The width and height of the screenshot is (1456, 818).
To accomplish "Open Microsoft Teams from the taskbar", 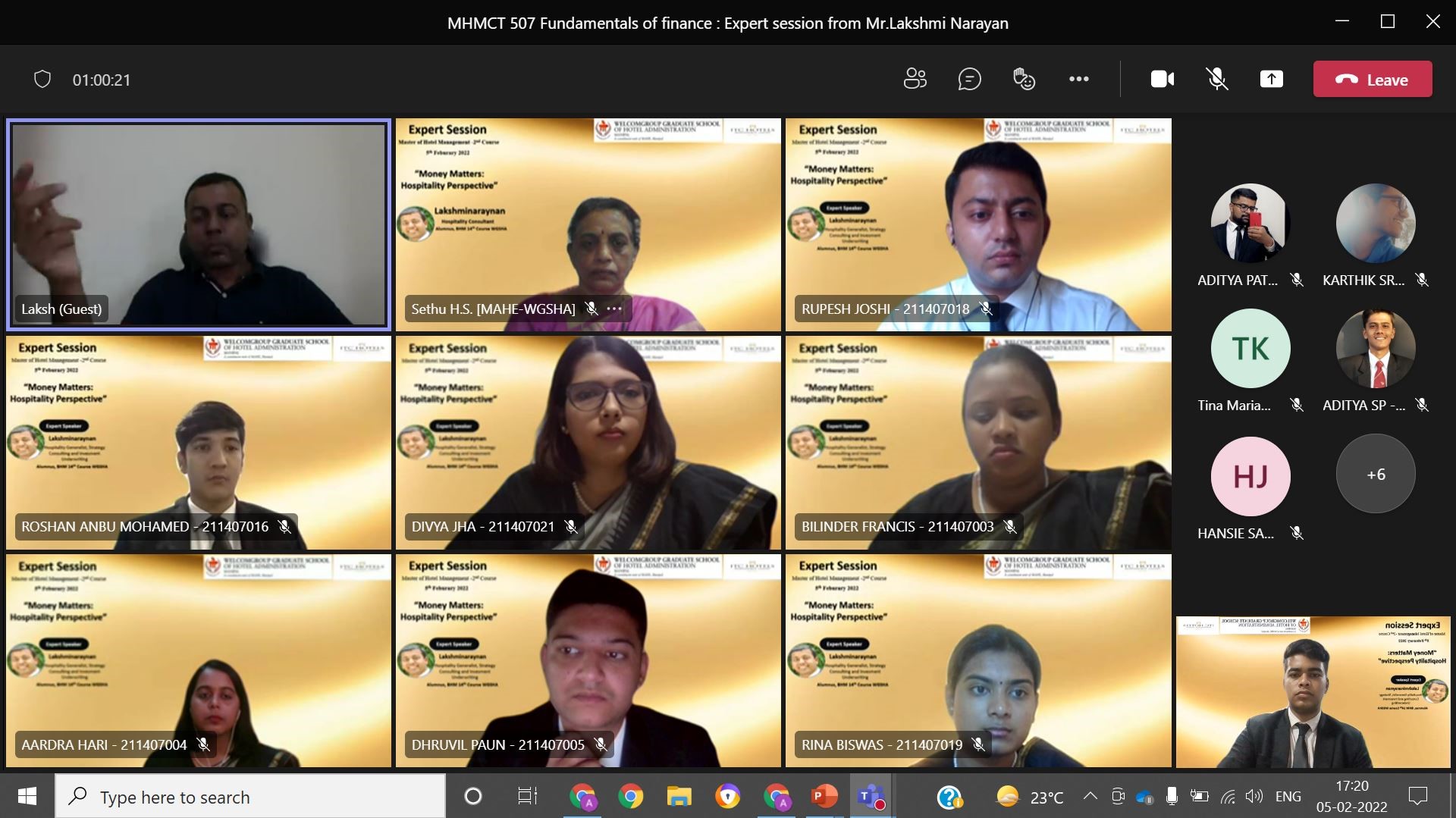I will pos(871,797).
